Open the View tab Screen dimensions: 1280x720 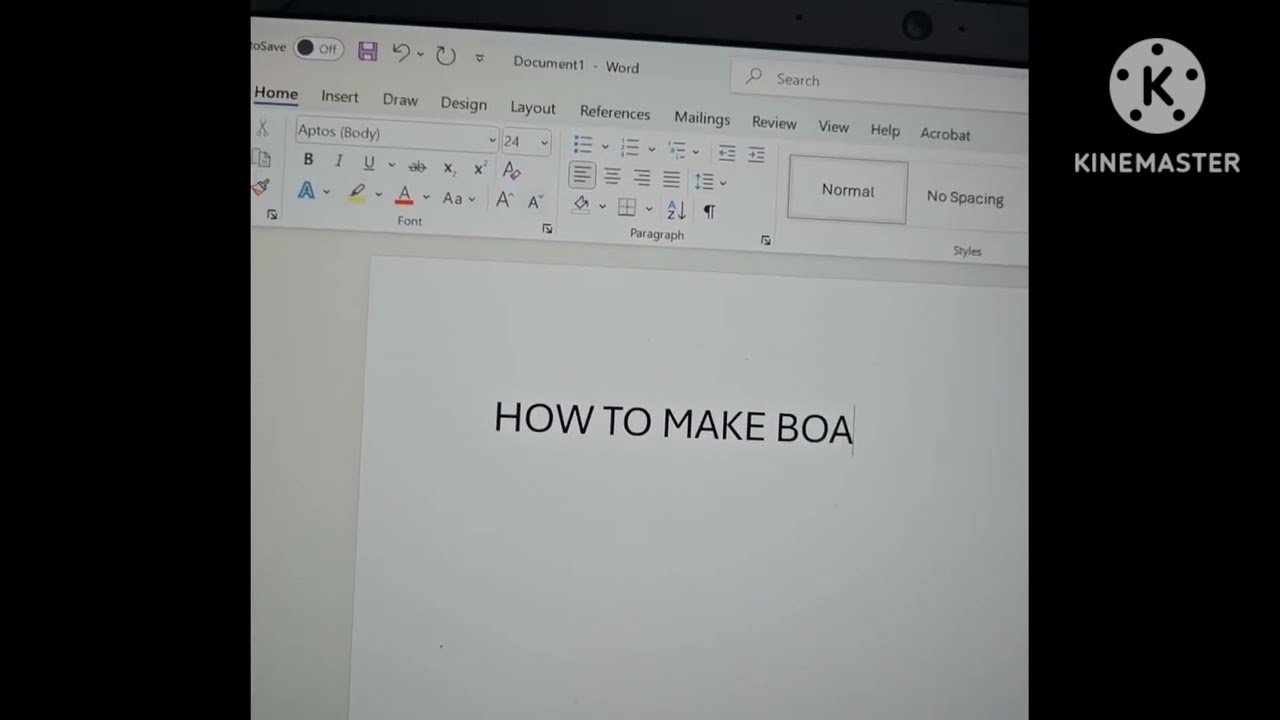[833, 126]
